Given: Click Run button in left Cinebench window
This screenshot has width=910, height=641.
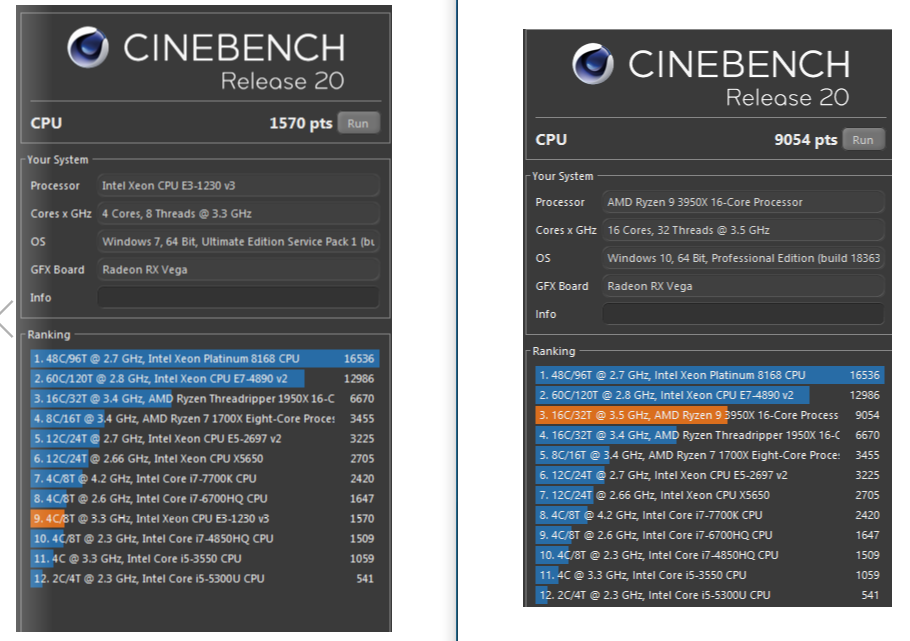Looking at the screenshot, I should (x=358, y=123).
